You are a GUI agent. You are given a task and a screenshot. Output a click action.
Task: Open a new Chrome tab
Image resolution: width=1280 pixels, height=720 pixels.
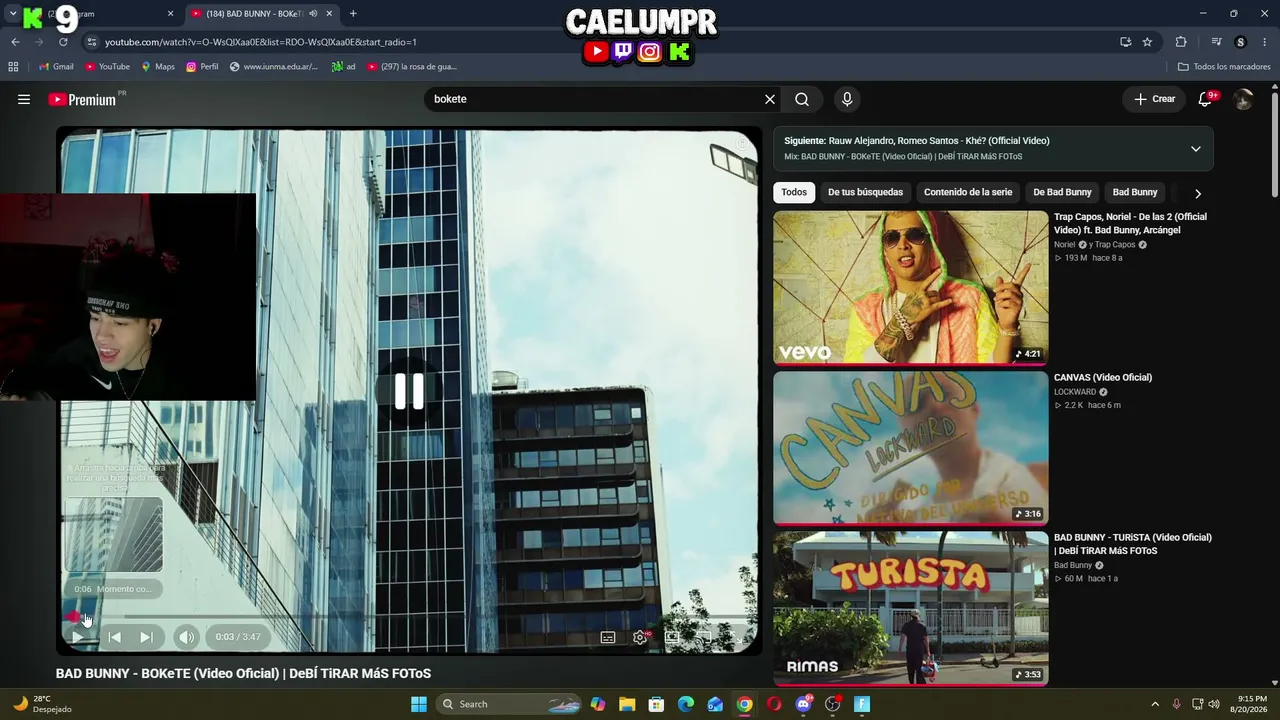(x=353, y=14)
